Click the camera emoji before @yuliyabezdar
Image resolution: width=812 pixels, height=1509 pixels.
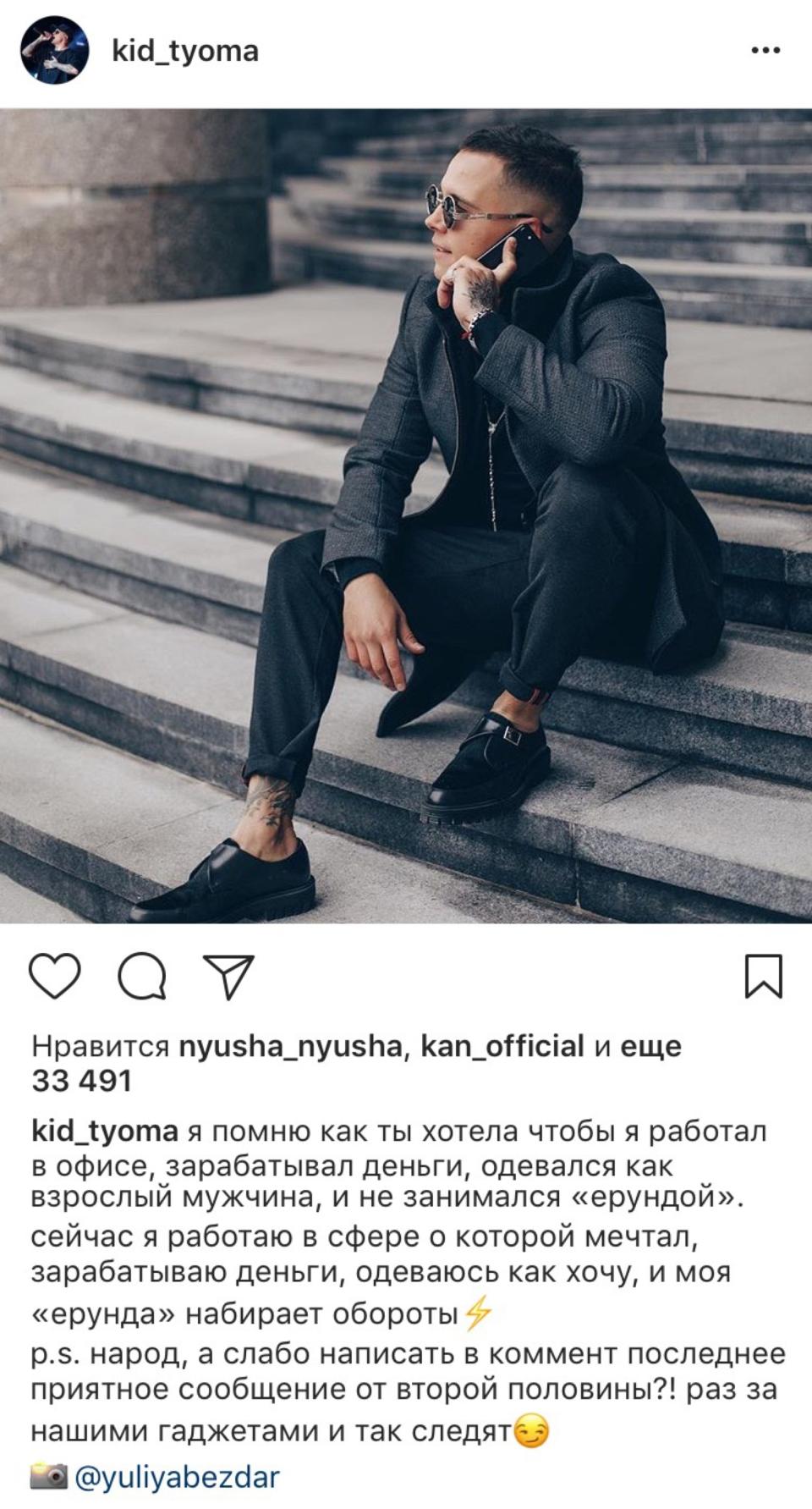pos(49,1478)
